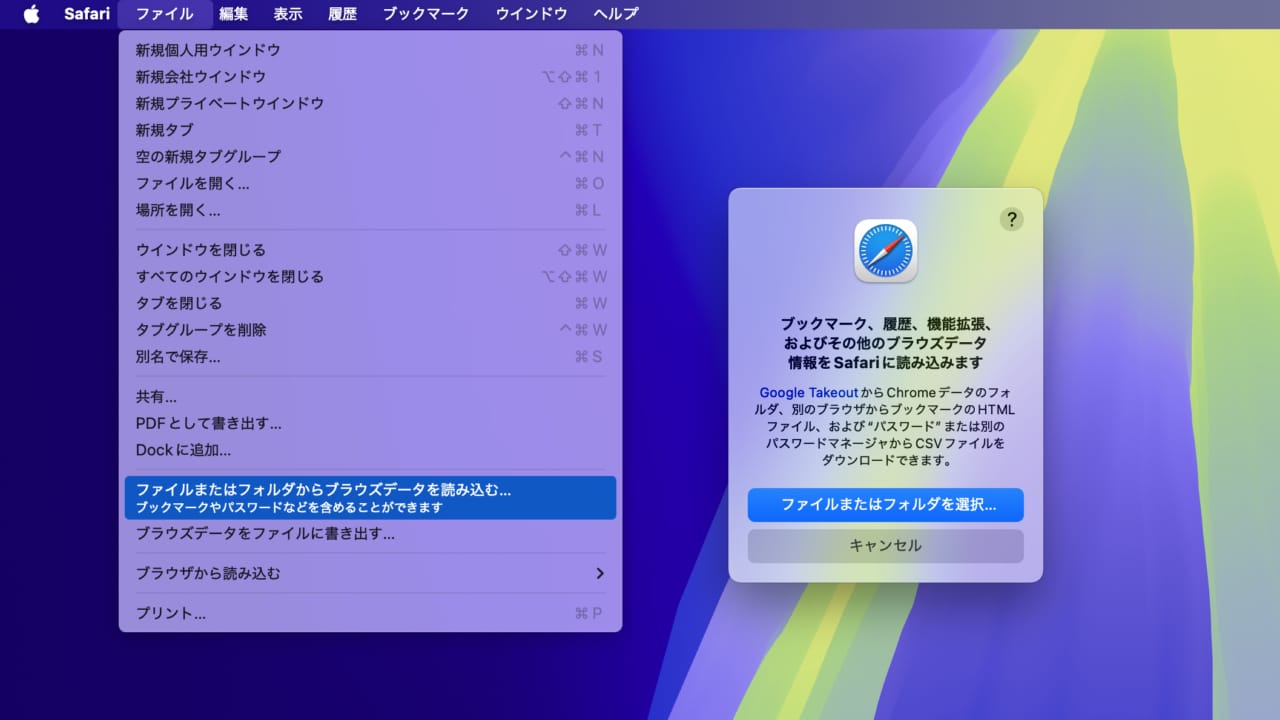This screenshot has height=720, width=1280.
Task: Select 新規タブ menu item
Action: pos(370,130)
